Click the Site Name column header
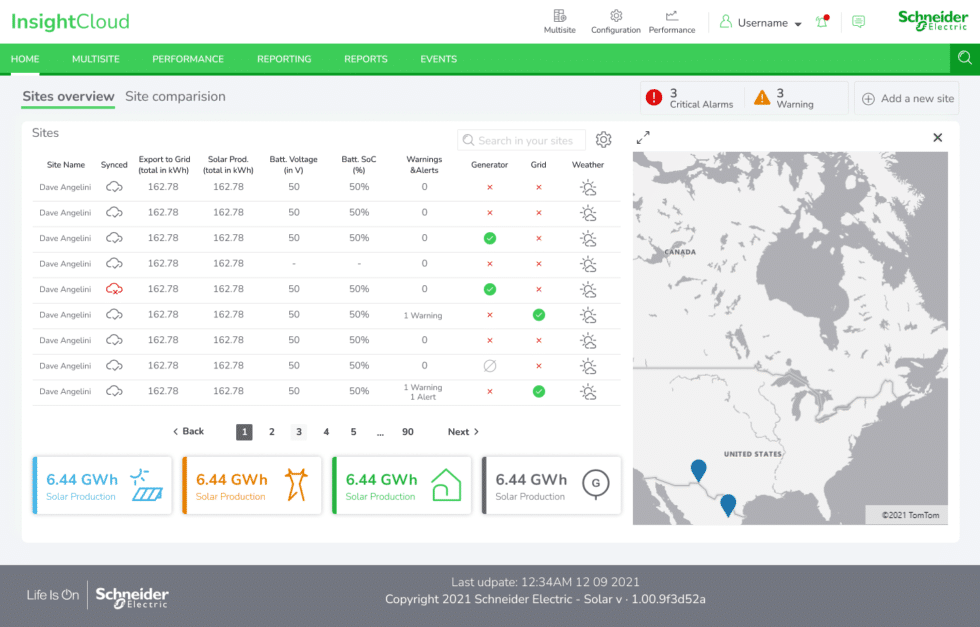980x627 pixels. tap(66, 164)
